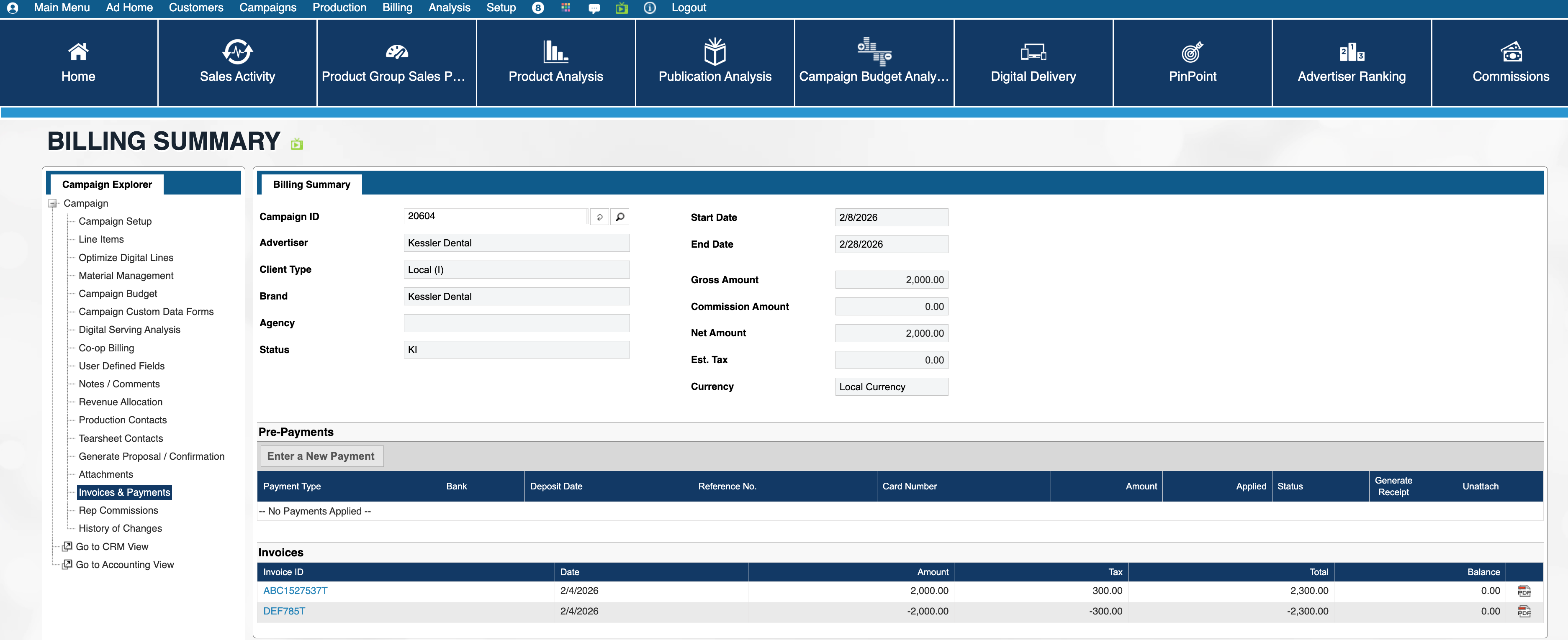
Task: Open invoice link DEF785T
Action: [284, 611]
